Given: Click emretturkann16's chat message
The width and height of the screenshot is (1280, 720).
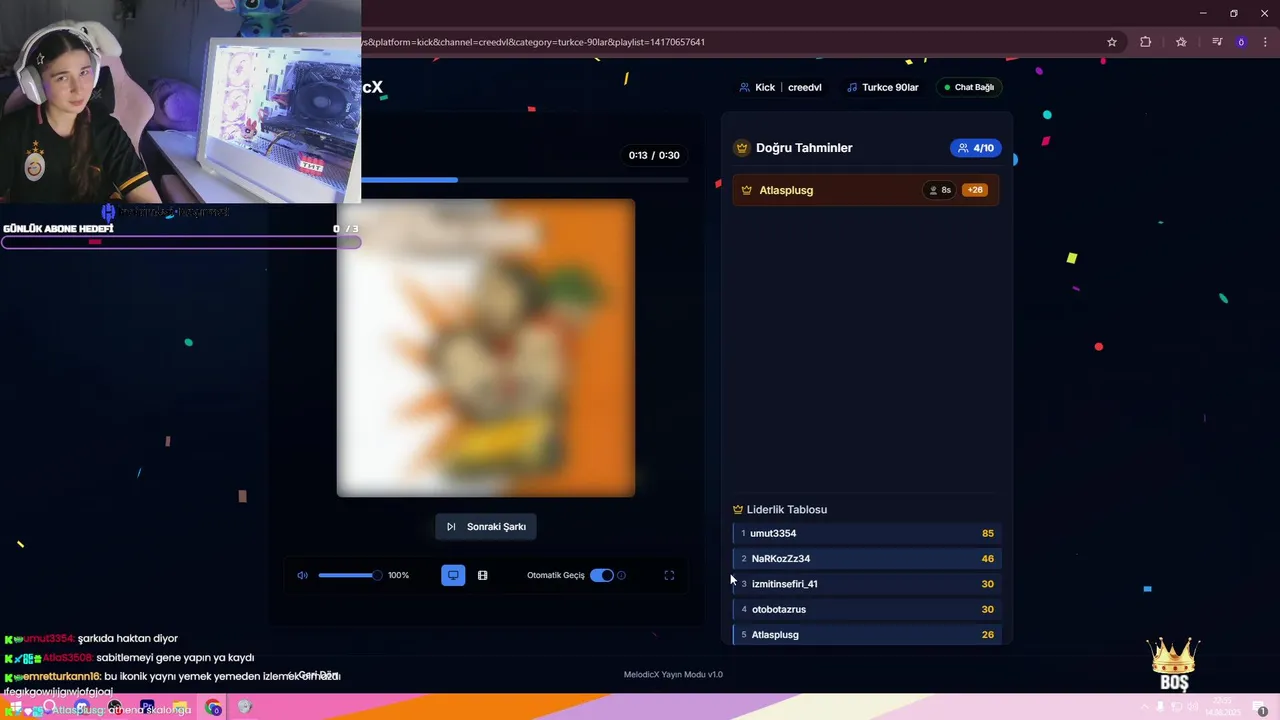Looking at the screenshot, I should point(172,683).
